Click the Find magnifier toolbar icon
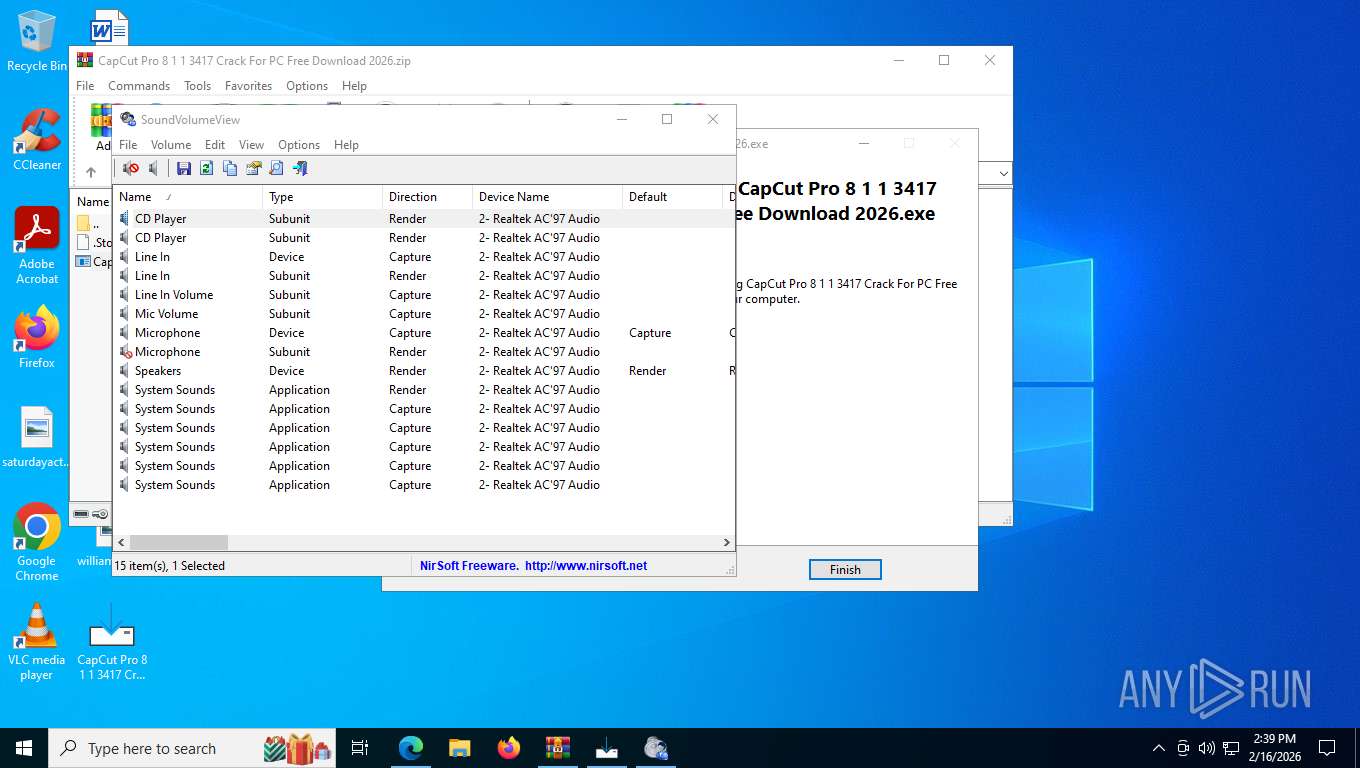 point(277,168)
